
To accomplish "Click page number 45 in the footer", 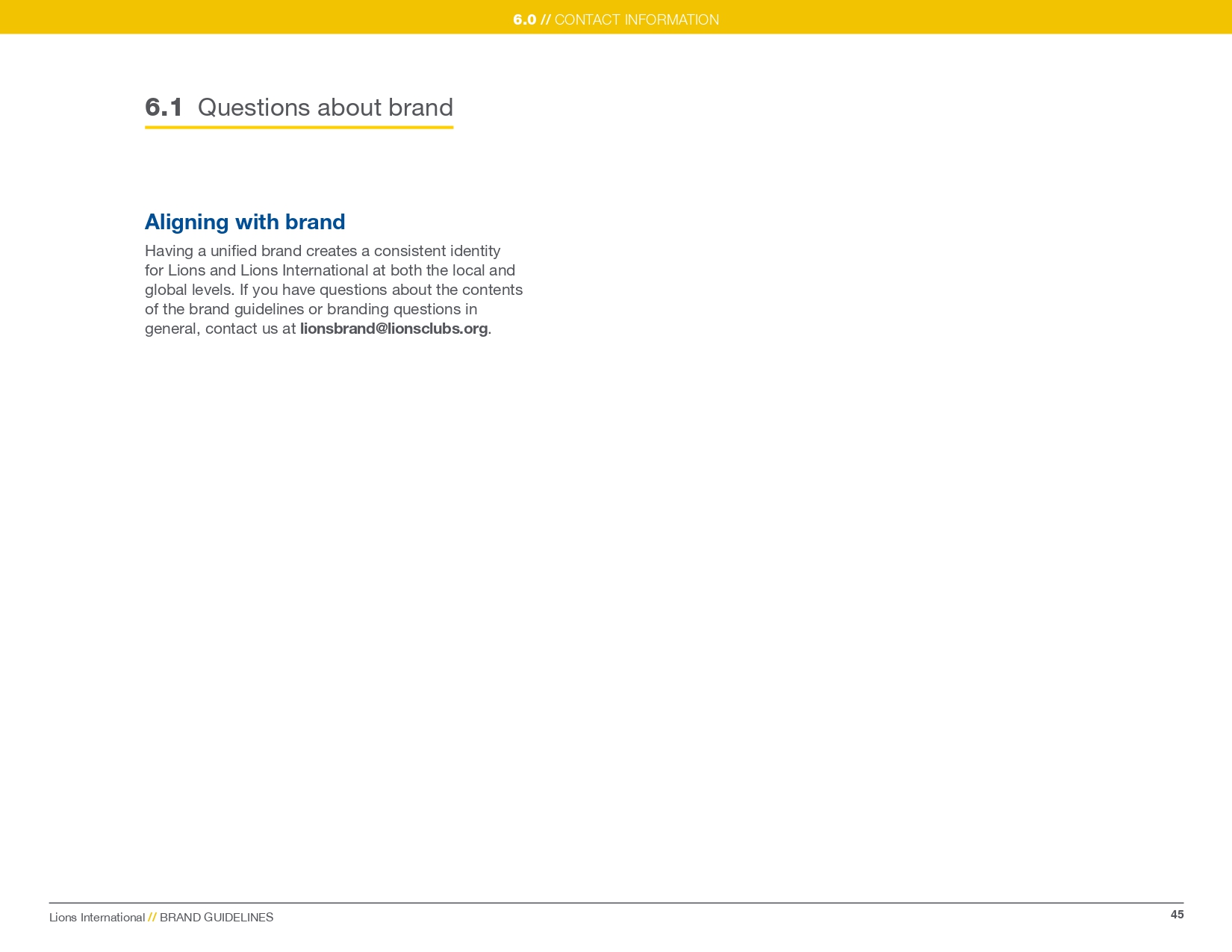I will click(x=1177, y=915).
